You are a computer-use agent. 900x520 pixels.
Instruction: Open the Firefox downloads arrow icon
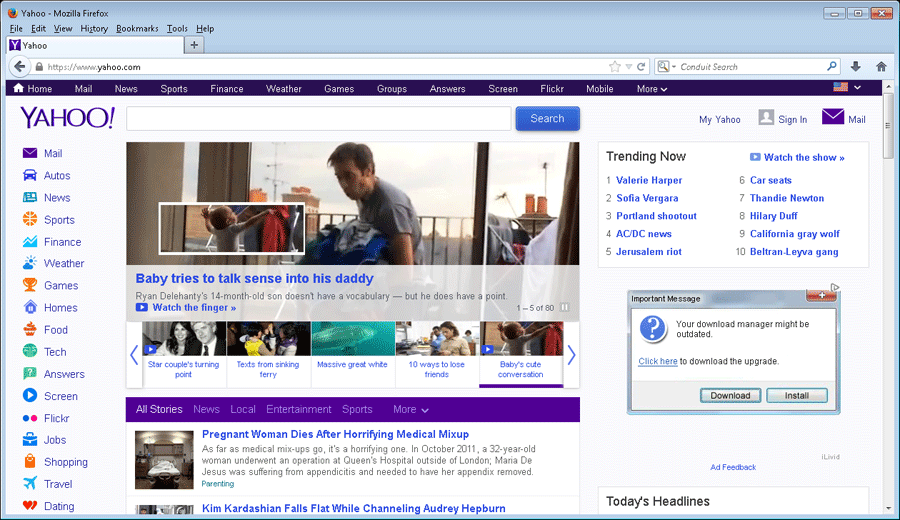click(855, 67)
